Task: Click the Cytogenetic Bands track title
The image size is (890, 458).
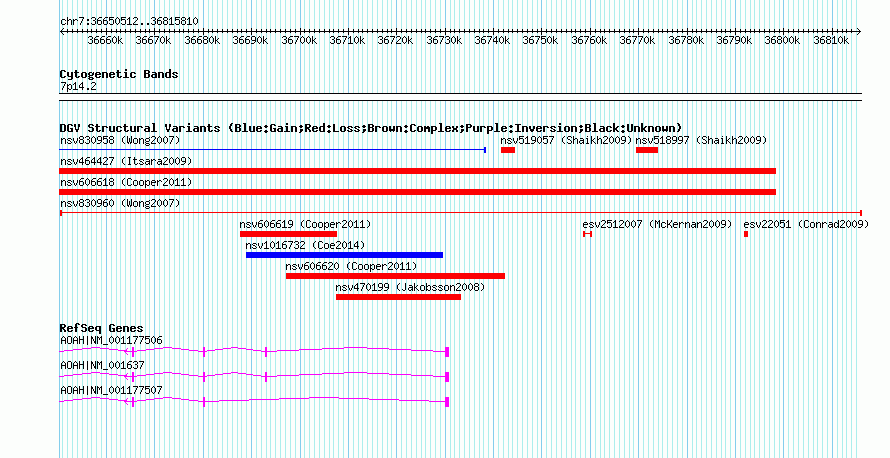Action: (119, 74)
